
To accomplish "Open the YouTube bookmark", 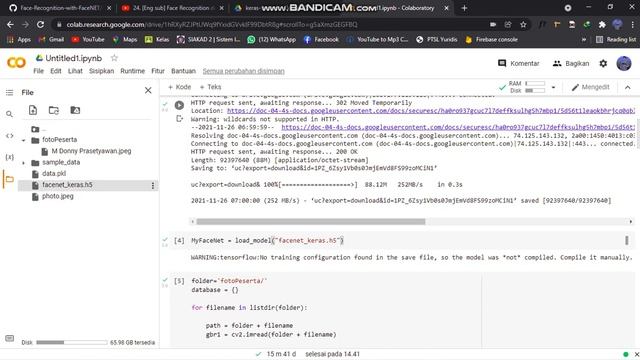I will tap(88, 40).
